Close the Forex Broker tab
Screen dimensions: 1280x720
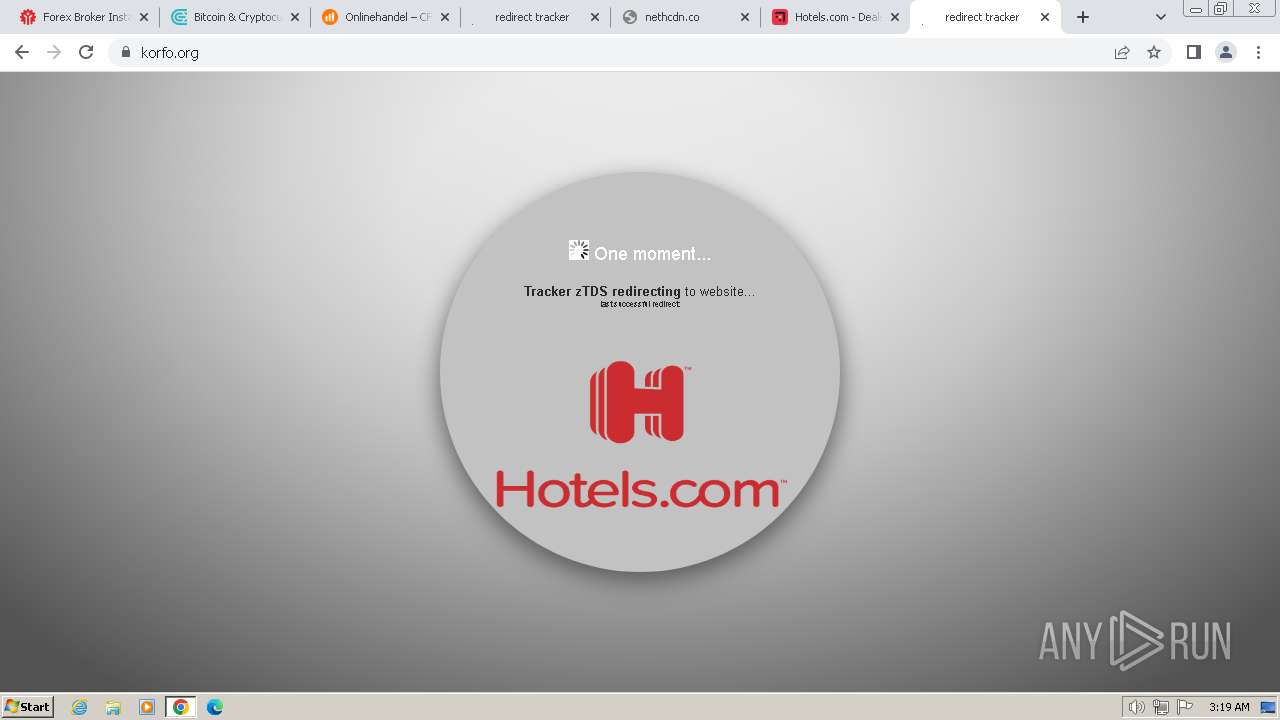click(x=144, y=17)
